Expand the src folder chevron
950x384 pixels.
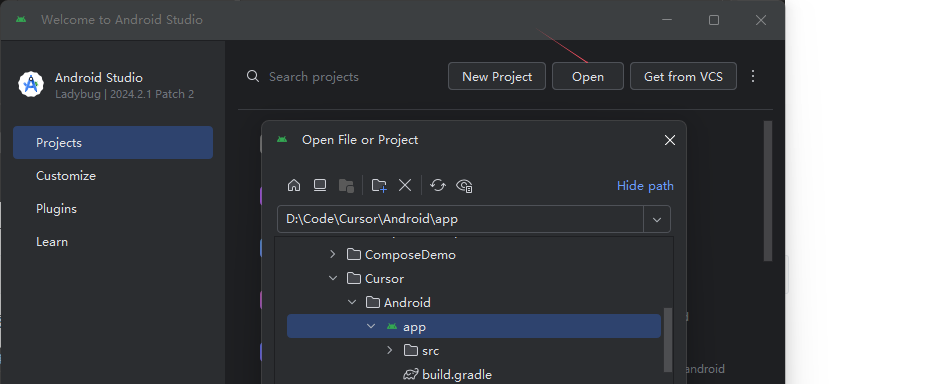pyautogui.click(x=390, y=350)
